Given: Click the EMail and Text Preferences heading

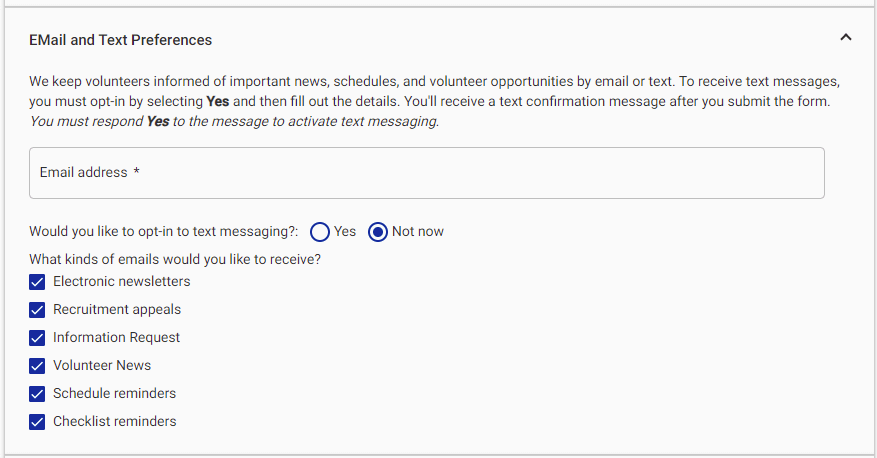Looking at the screenshot, I should (120, 40).
